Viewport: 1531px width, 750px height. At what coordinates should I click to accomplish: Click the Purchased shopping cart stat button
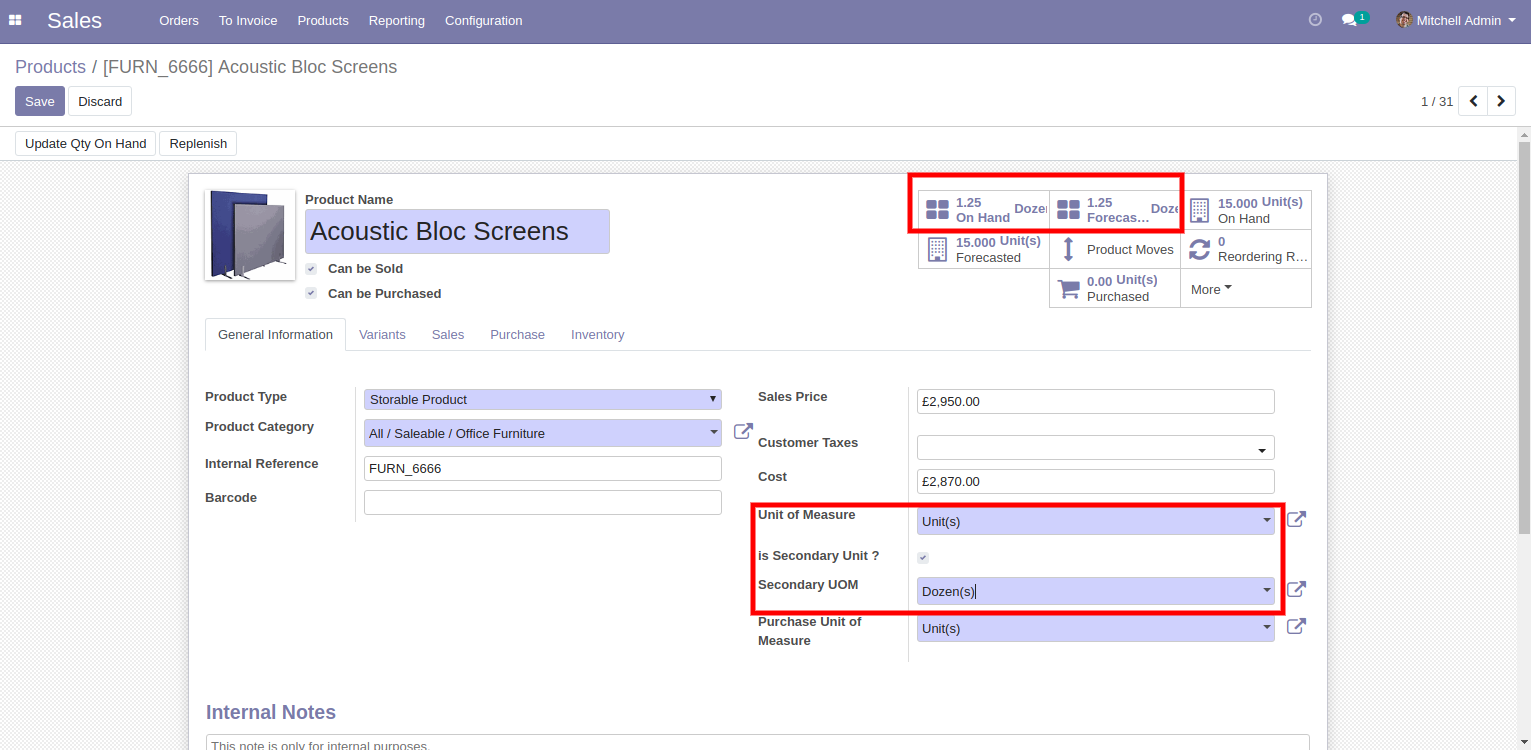tap(1115, 288)
